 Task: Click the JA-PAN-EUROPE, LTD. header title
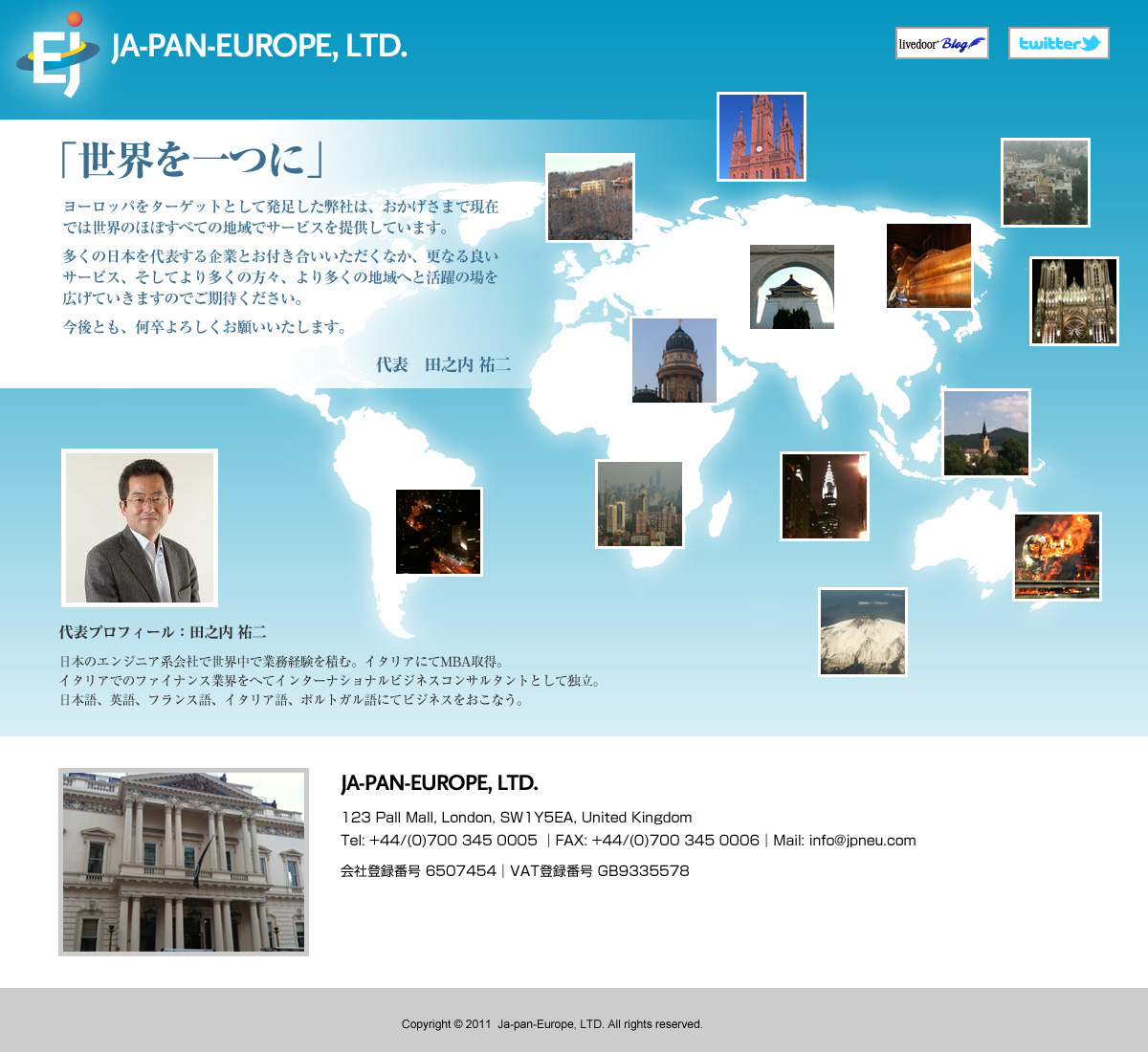pyautogui.click(x=259, y=46)
